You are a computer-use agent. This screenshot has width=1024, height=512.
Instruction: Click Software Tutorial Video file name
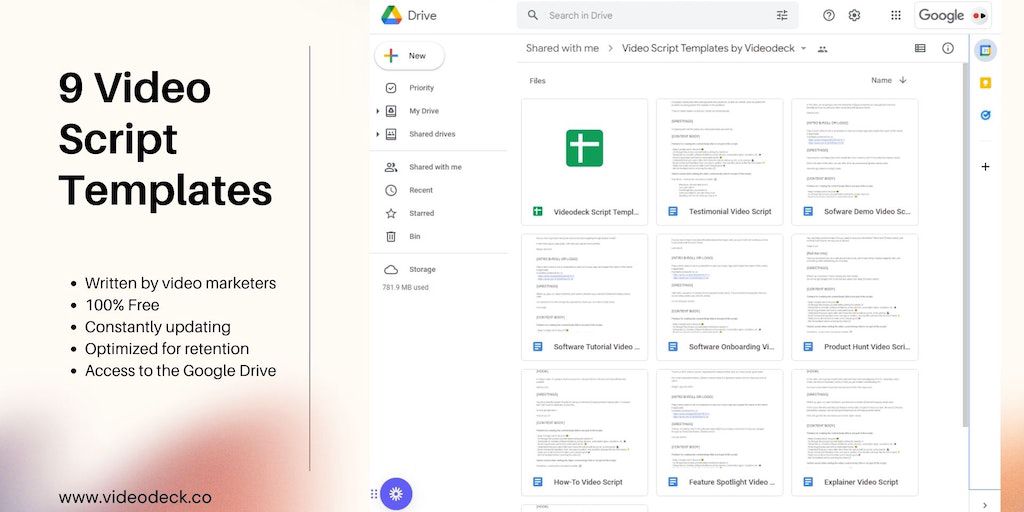596,347
